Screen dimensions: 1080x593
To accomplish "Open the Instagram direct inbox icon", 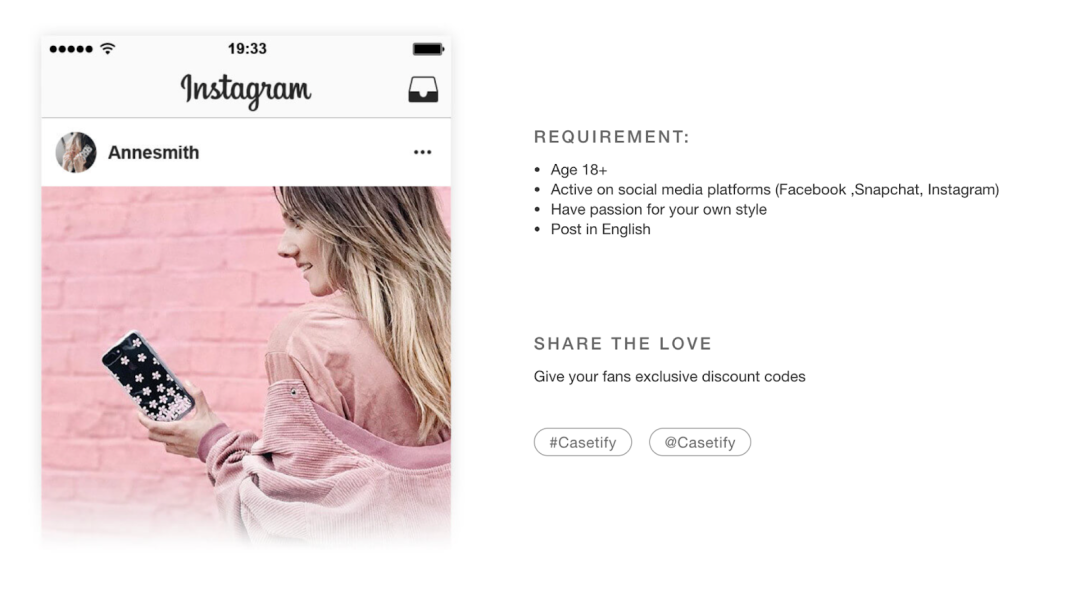I will 423,90.
